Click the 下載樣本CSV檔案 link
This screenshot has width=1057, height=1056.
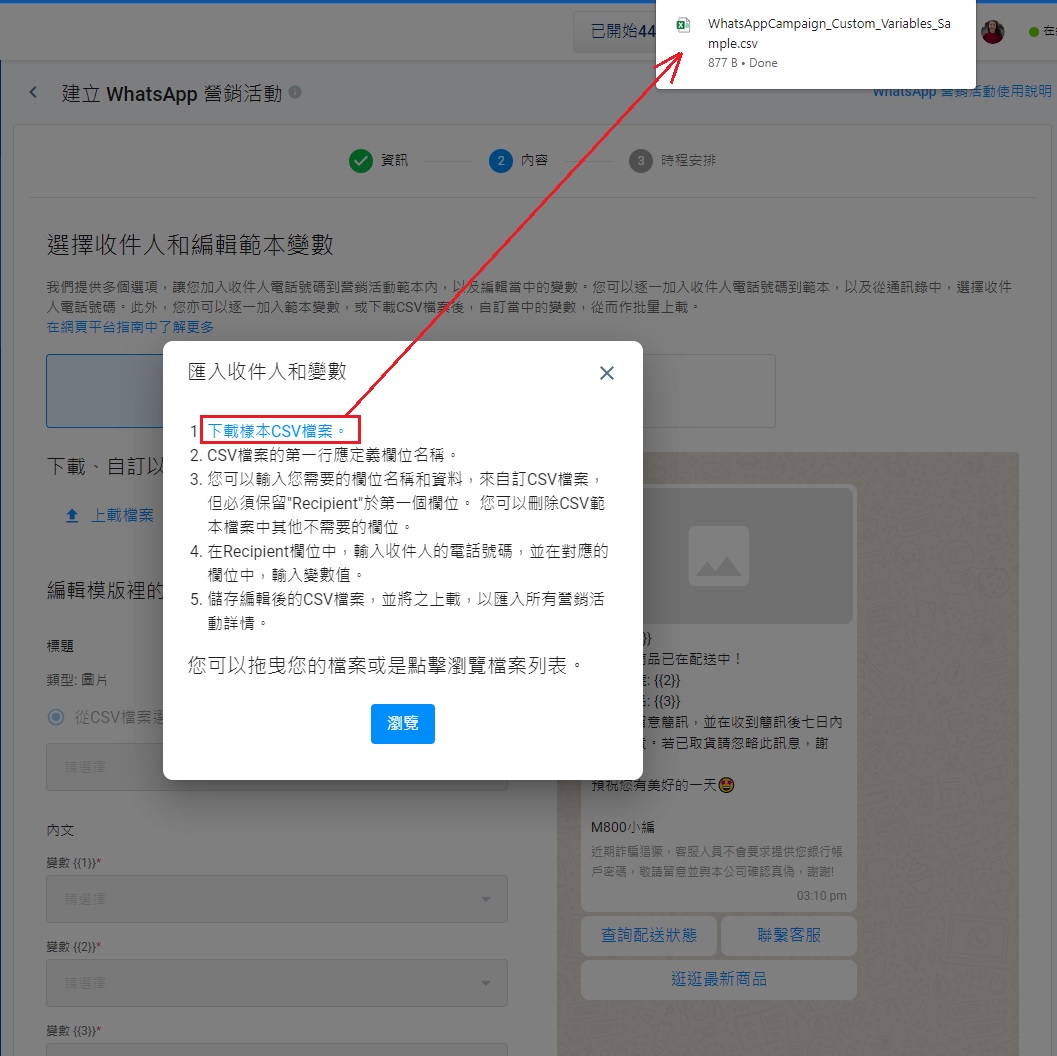point(276,431)
